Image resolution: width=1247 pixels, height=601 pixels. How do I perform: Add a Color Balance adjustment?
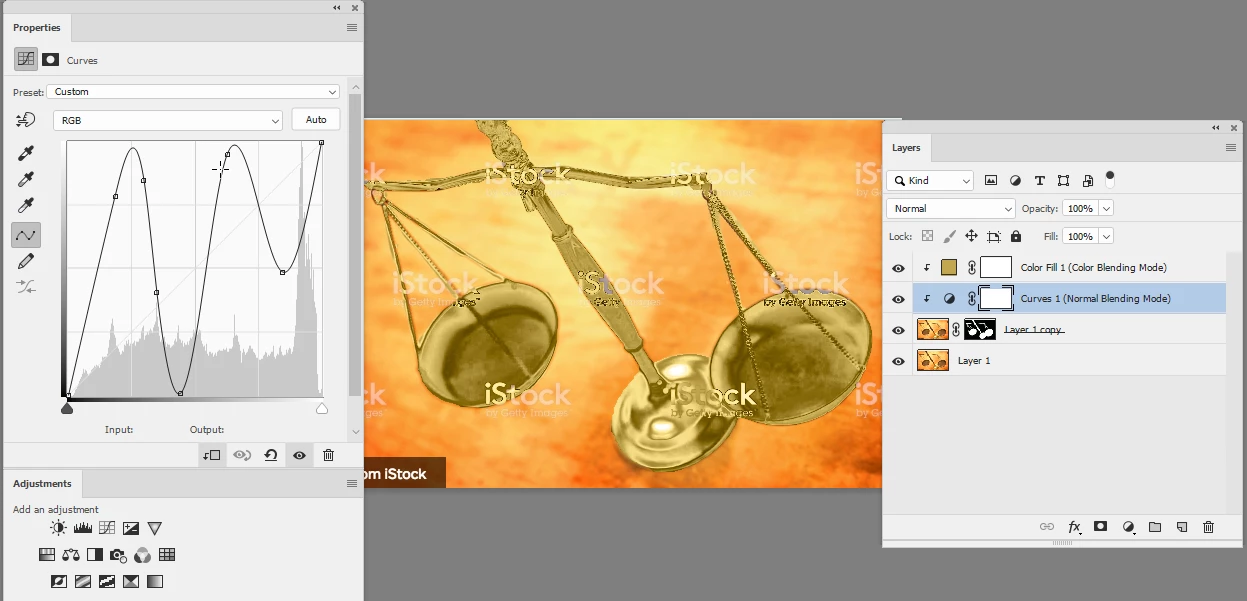pos(71,554)
